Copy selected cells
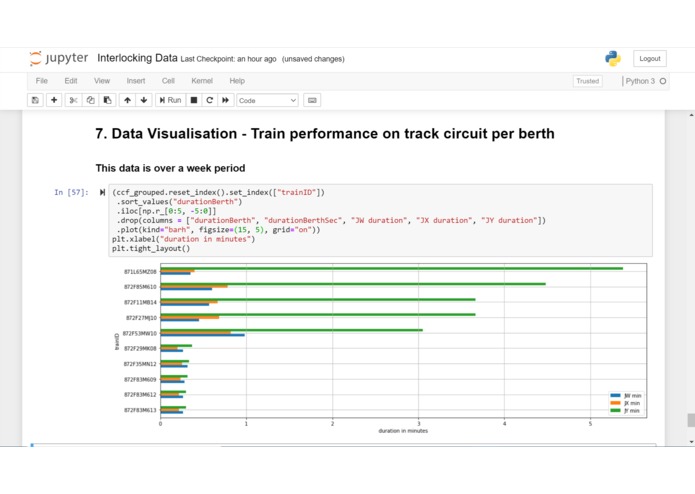This screenshot has width=695, height=494. 90,100
